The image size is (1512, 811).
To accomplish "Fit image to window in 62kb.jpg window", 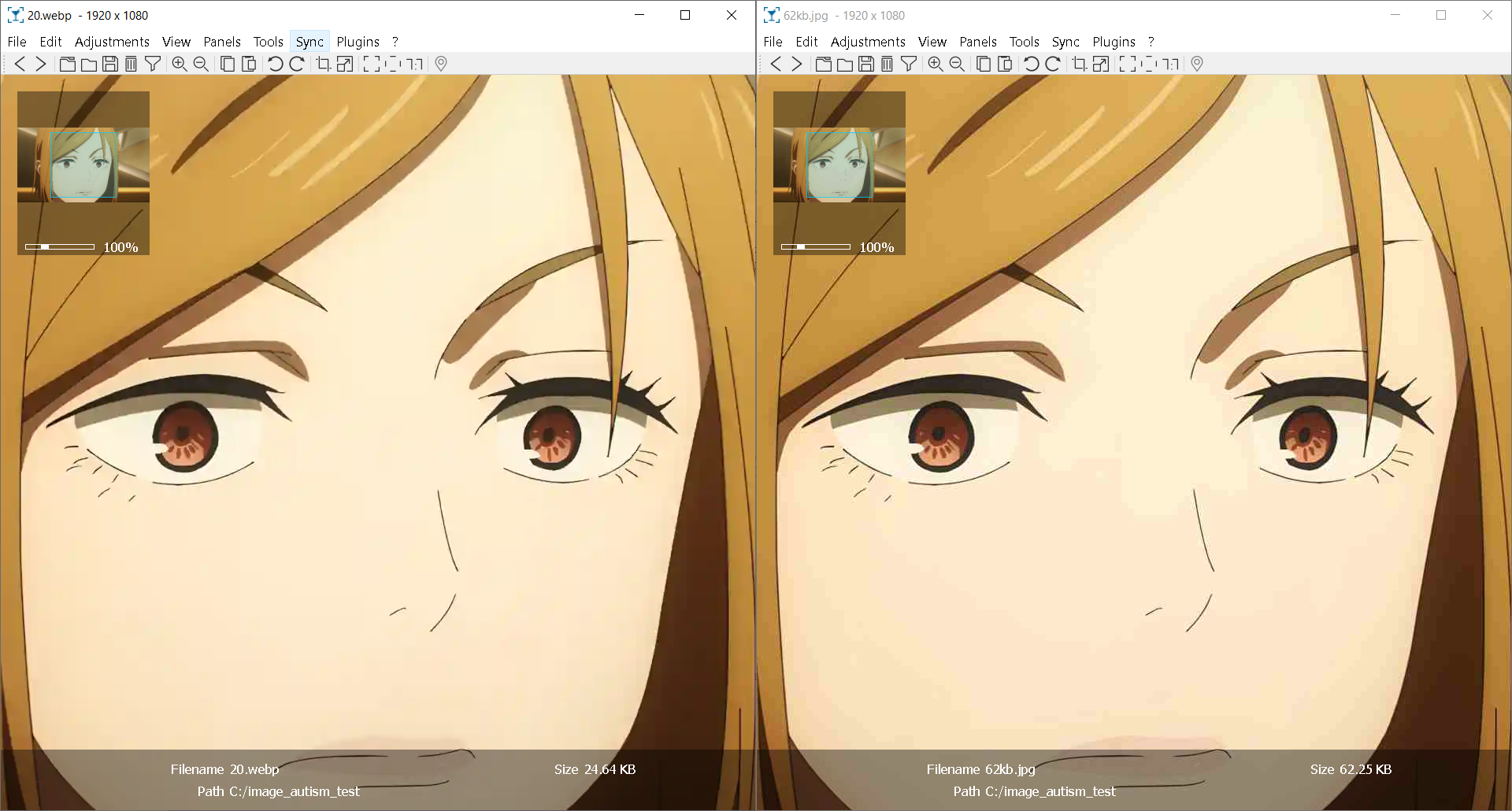I will pos(1149,64).
